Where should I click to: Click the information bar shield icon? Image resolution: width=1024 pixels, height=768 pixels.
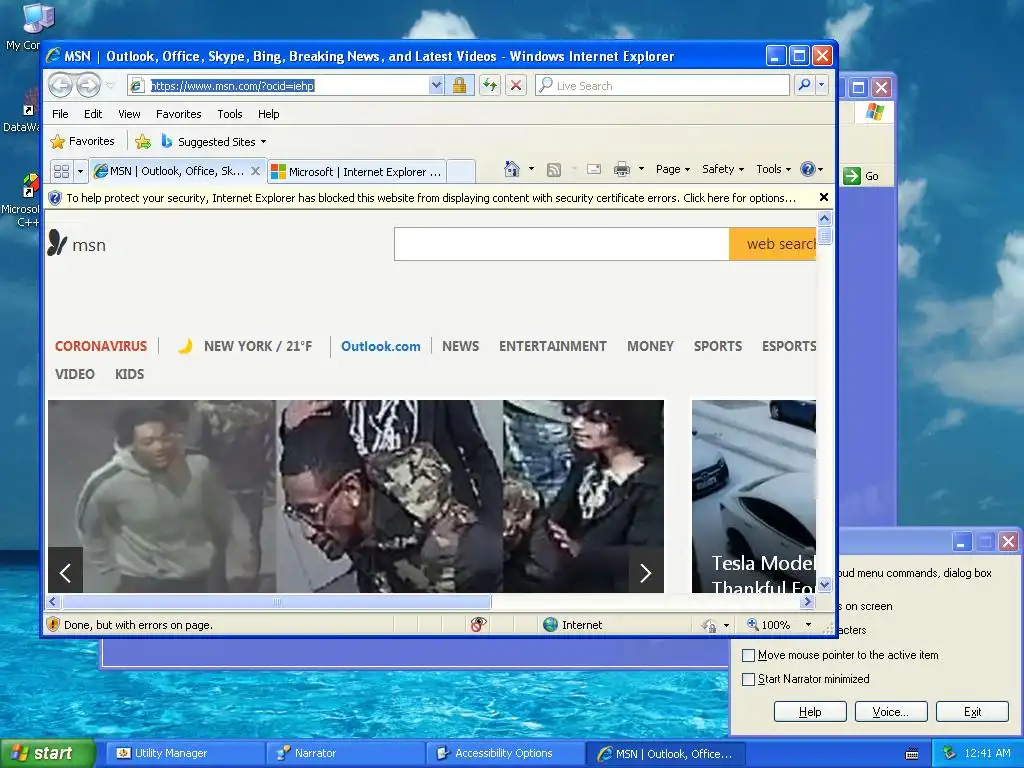click(56, 199)
